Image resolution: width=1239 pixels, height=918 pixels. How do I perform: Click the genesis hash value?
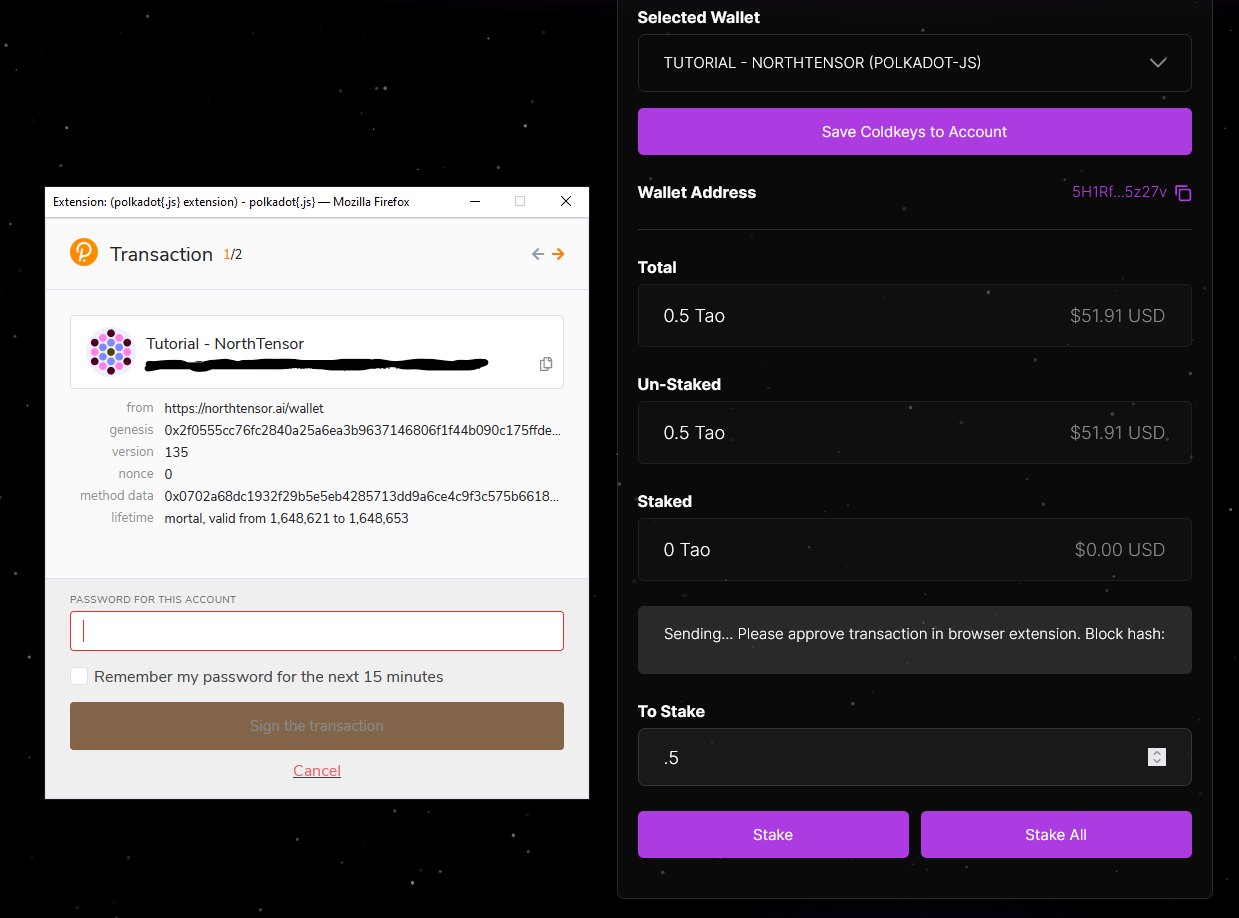click(x=362, y=430)
